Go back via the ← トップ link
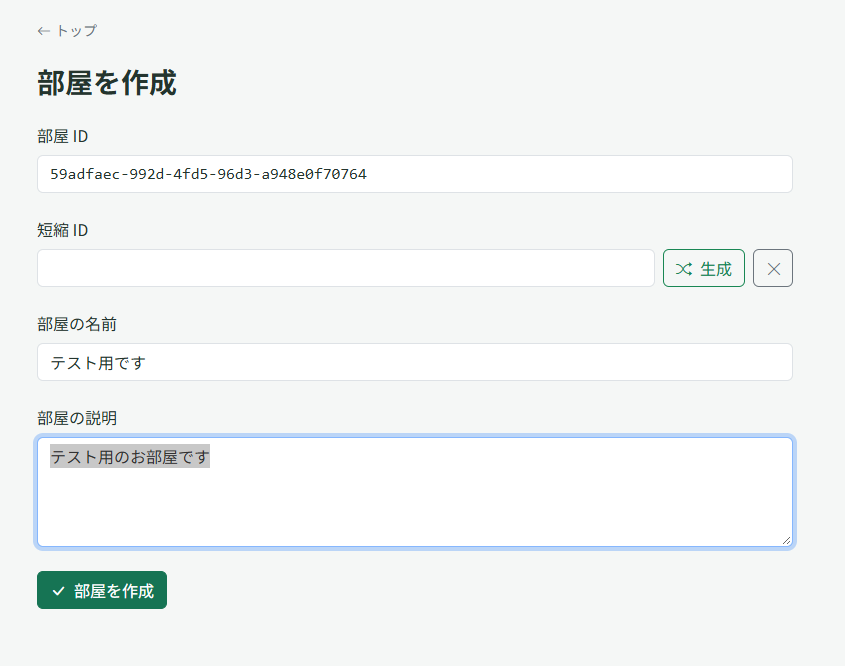The height and width of the screenshot is (666, 845). pos(67,31)
